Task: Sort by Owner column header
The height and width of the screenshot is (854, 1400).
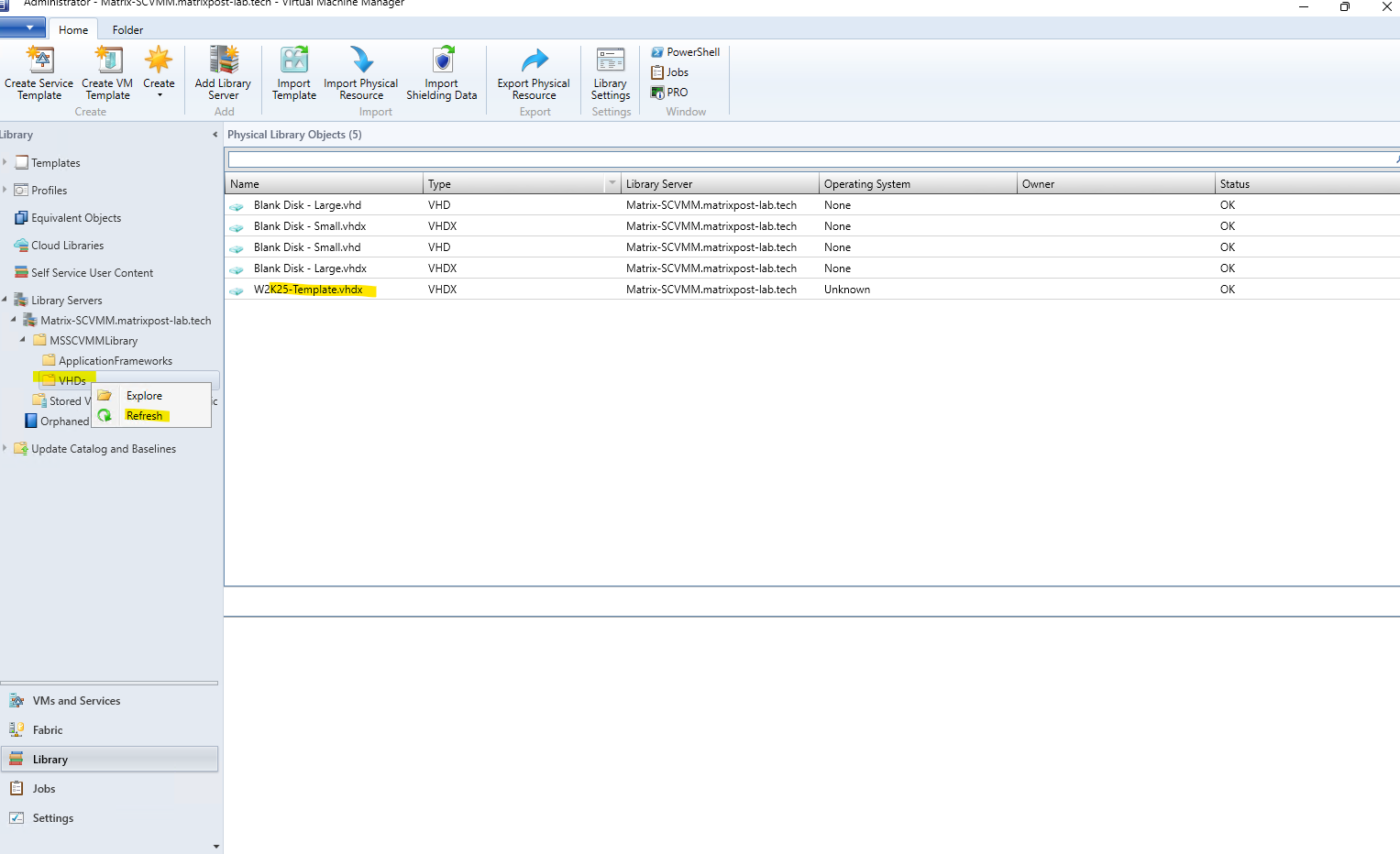Action: click(x=1116, y=184)
